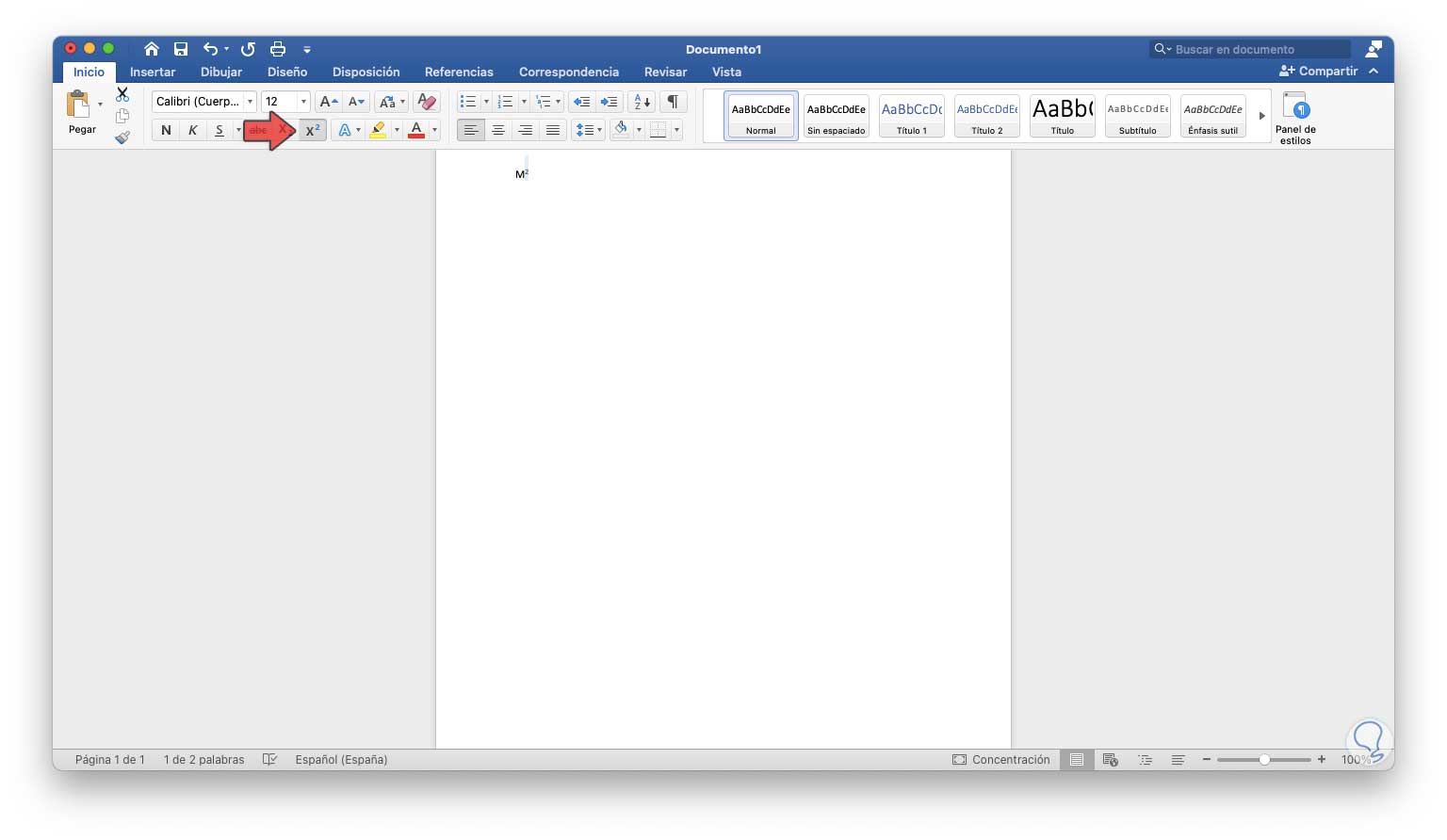
Task: Decrease font size with small A icon
Action: 356,102
